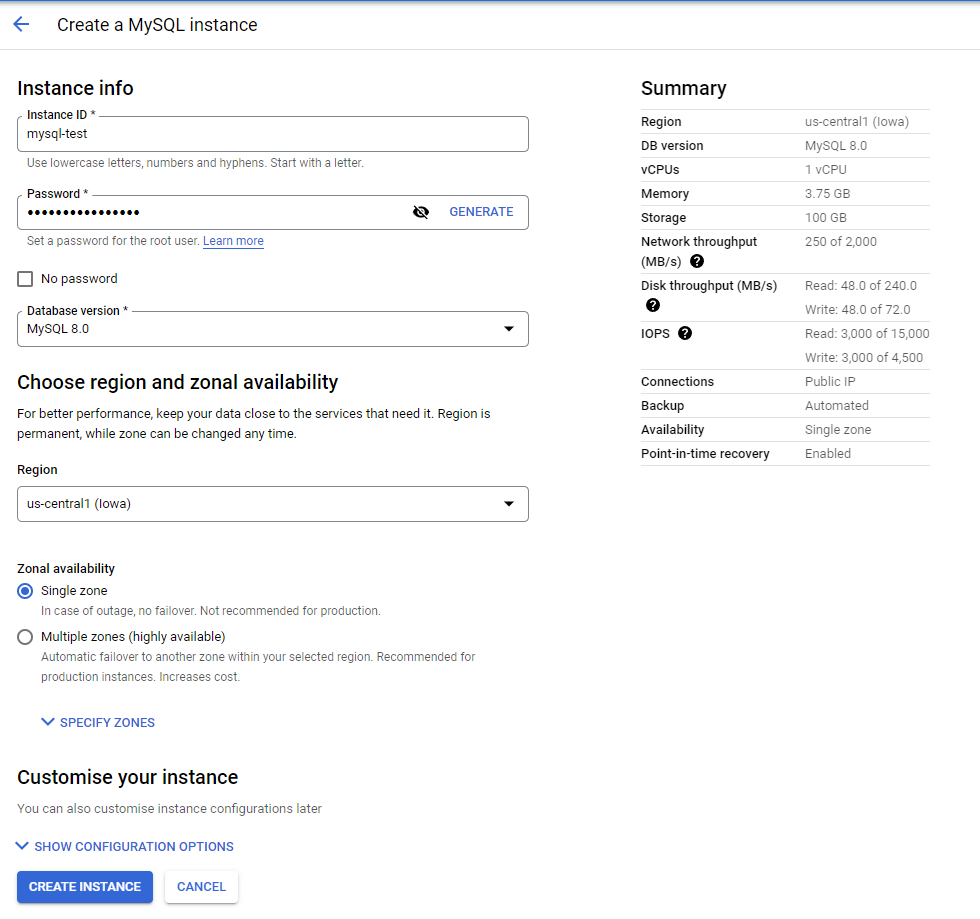Toggle password visibility eye icon
980x919 pixels.
tap(421, 212)
